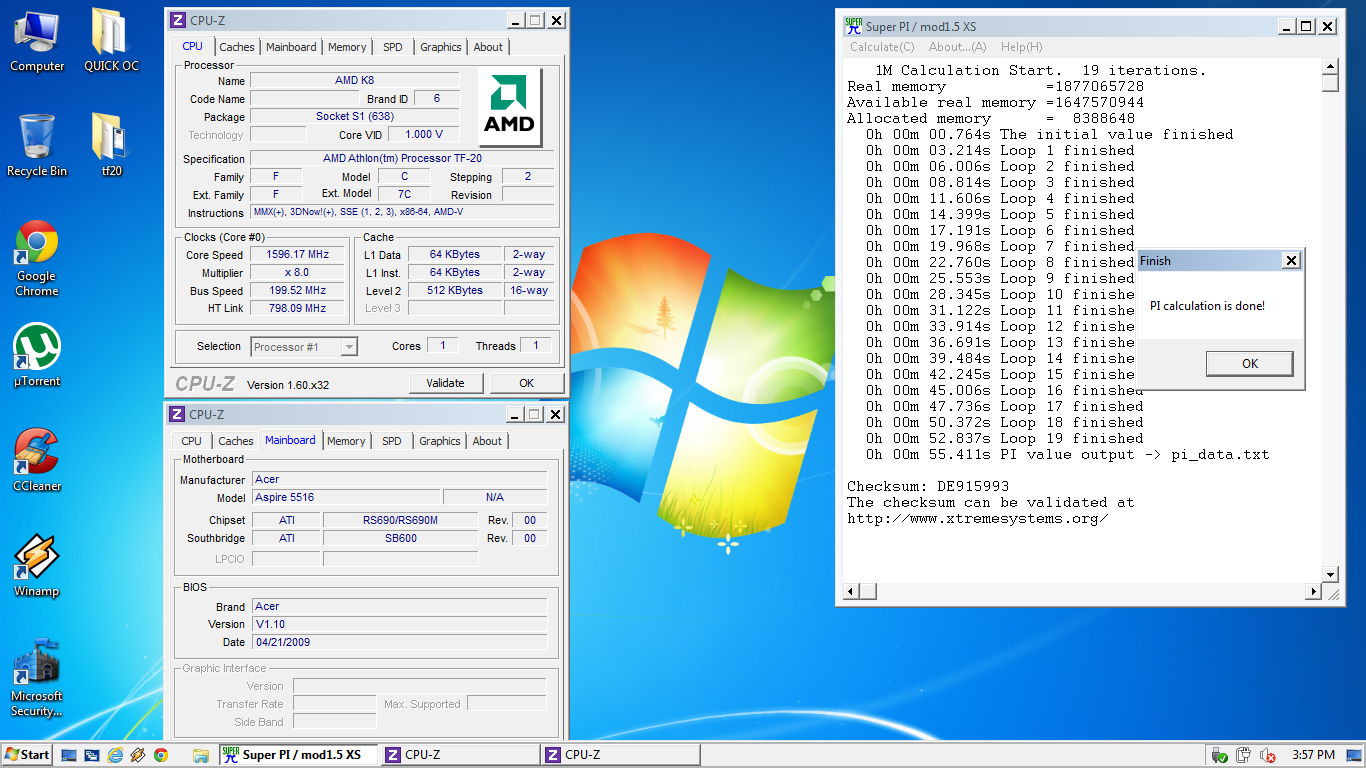This screenshot has width=1366, height=768.
Task: Launch CCleaner from desktop shortcut
Action: tap(37, 461)
